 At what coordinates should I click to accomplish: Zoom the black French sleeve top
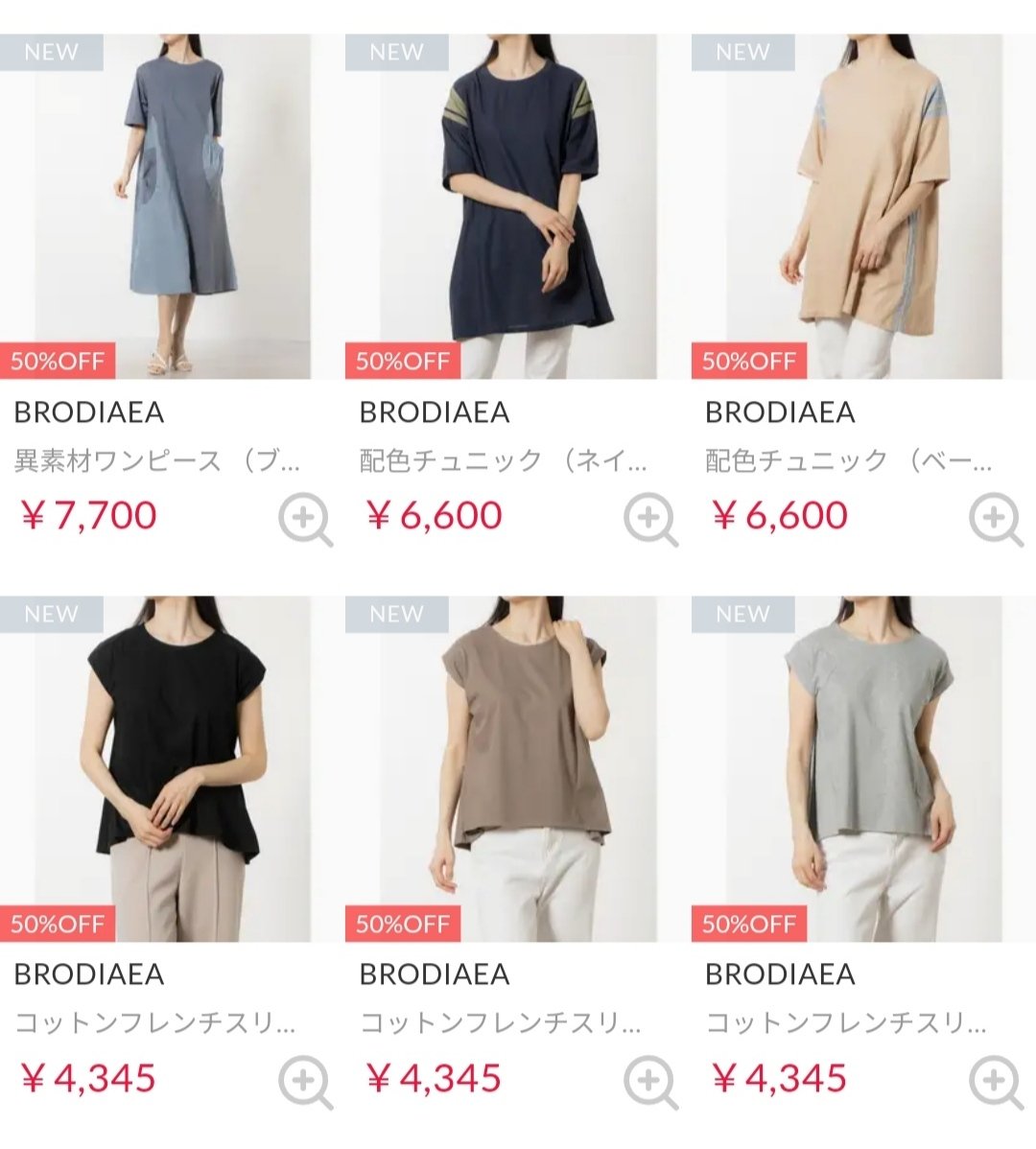[305, 1082]
